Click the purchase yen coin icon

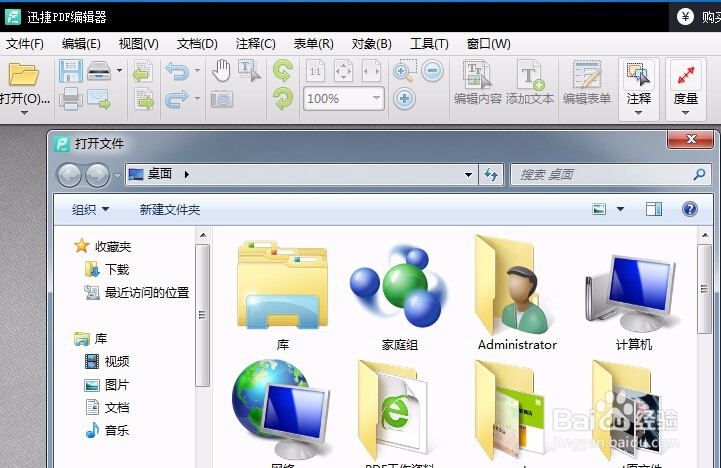[x=685, y=17]
